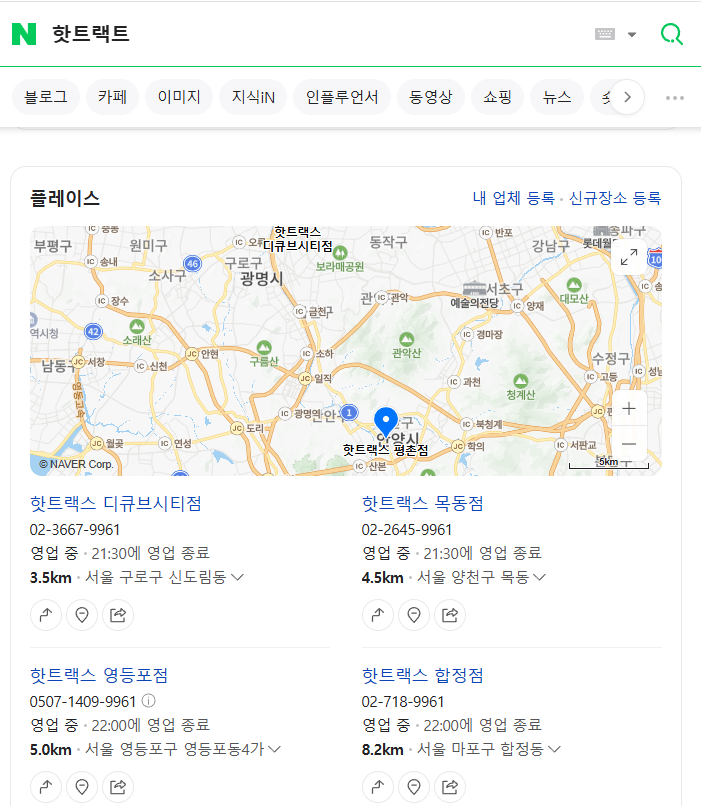Share the 영등포점 listing
701x806 pixels.
[x=118, y=786]
